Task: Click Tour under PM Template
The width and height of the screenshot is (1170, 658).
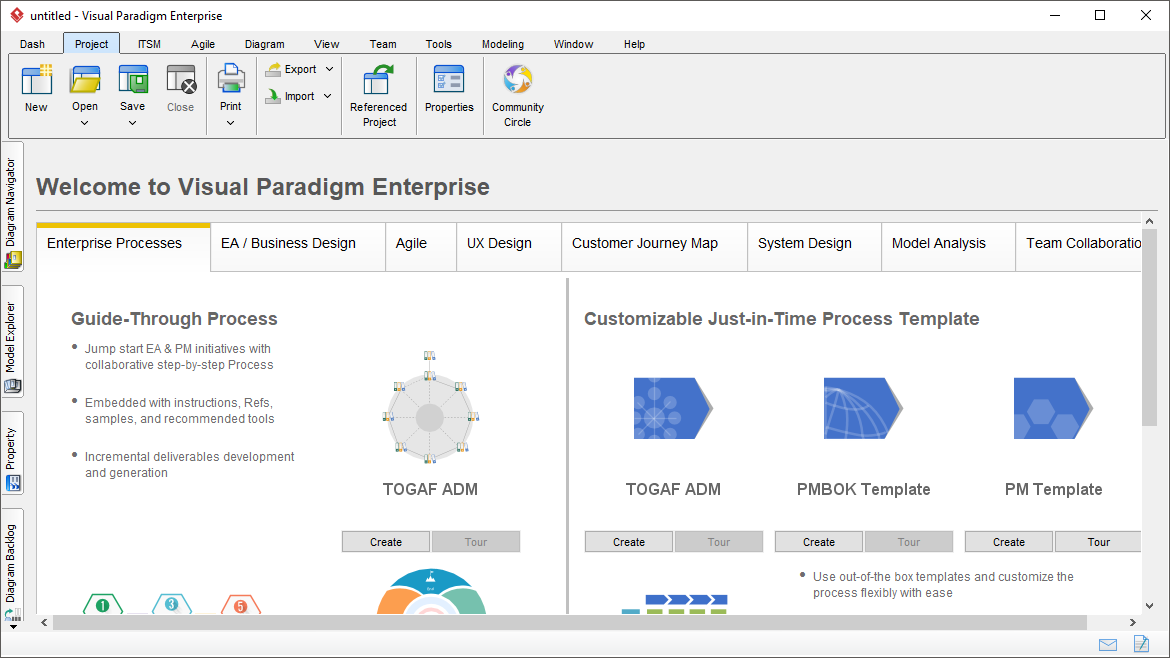Action: [x=1098, y=542]
